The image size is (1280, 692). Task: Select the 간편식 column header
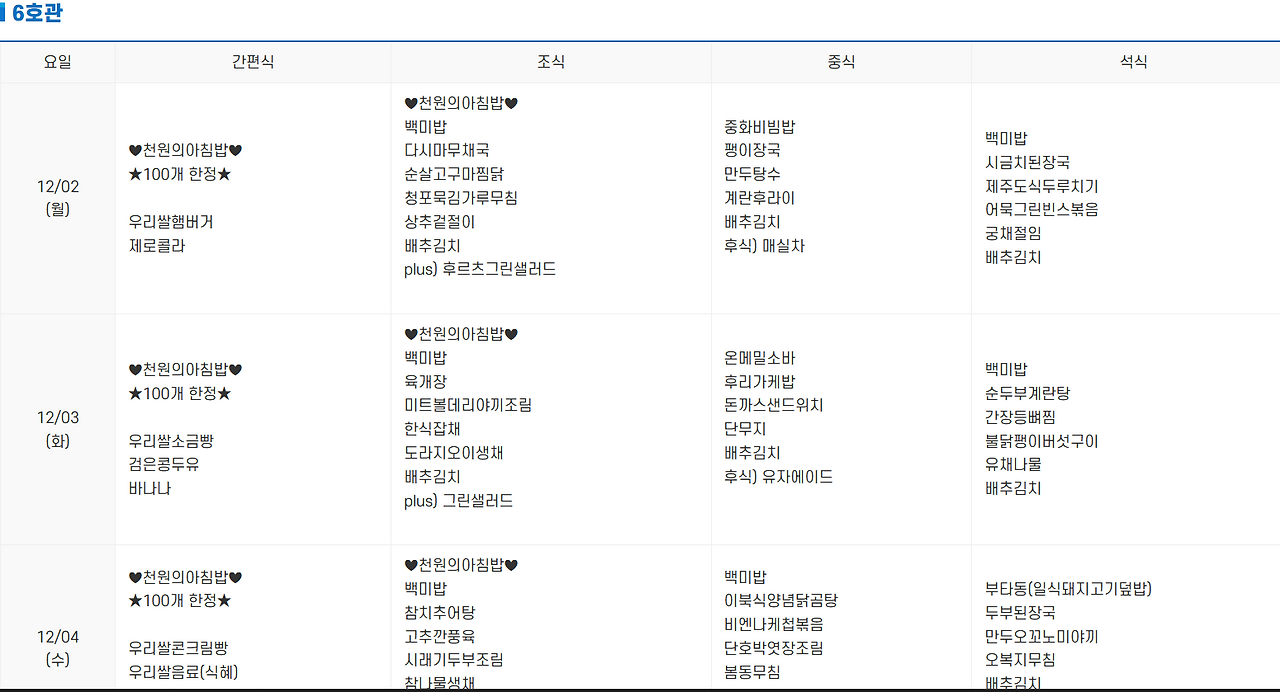[x=252, y=61]
